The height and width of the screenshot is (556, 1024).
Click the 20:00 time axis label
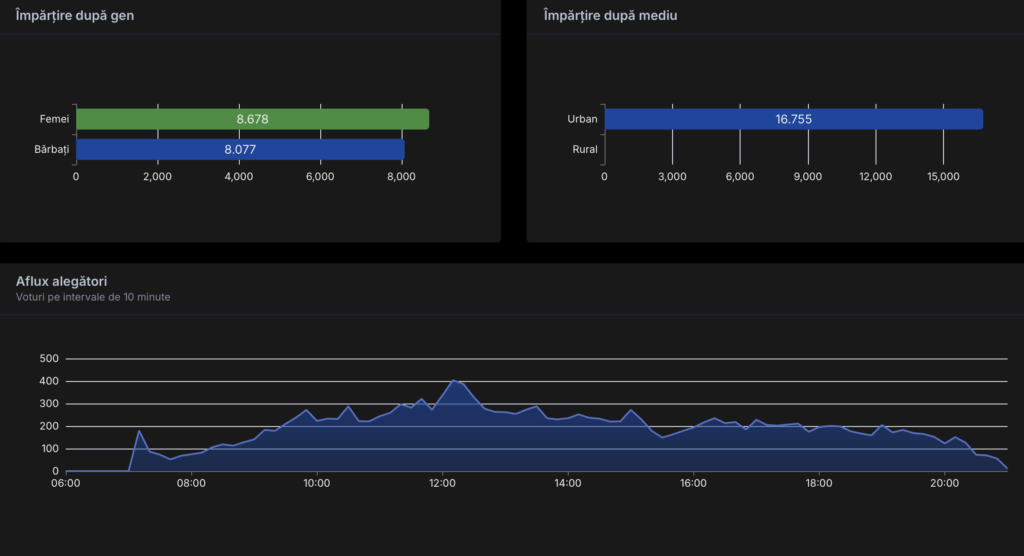(x=944, y=483)
